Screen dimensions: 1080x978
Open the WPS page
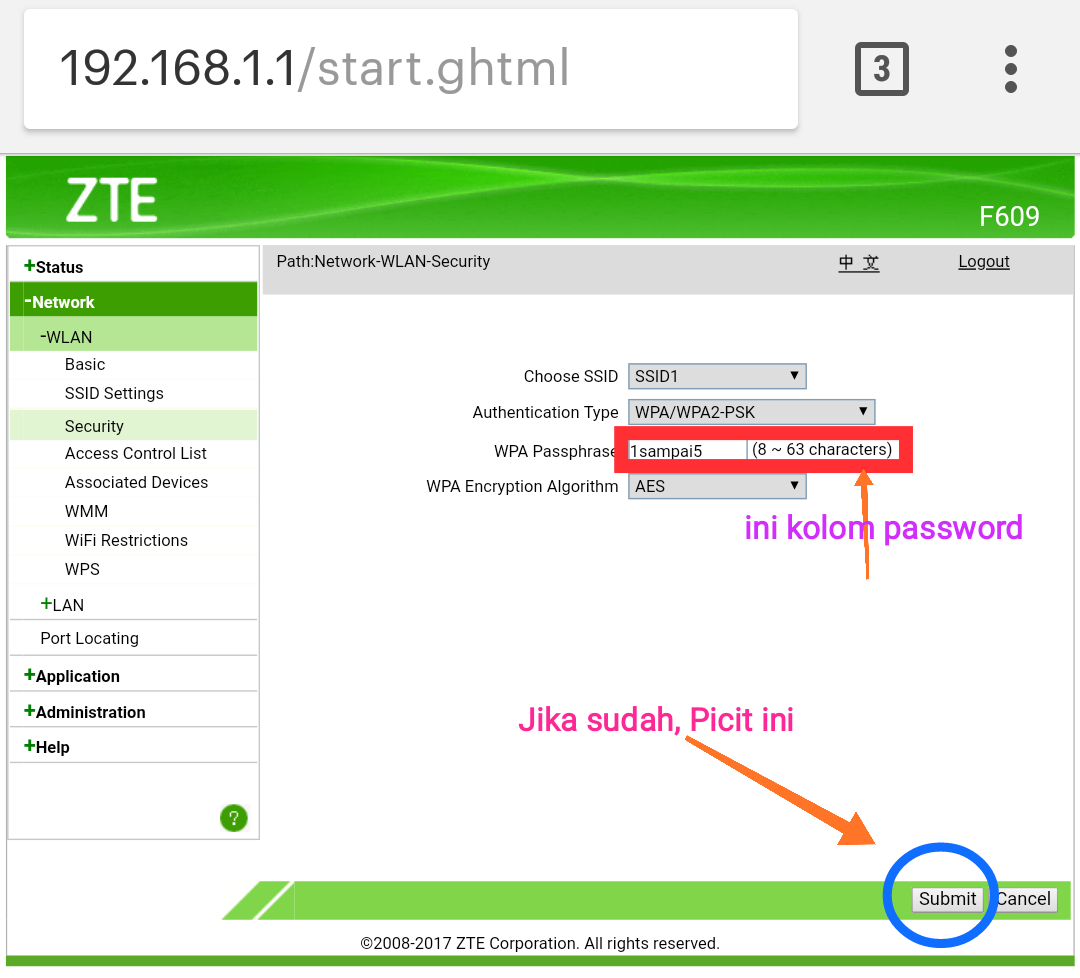click(x=82, y=569)
